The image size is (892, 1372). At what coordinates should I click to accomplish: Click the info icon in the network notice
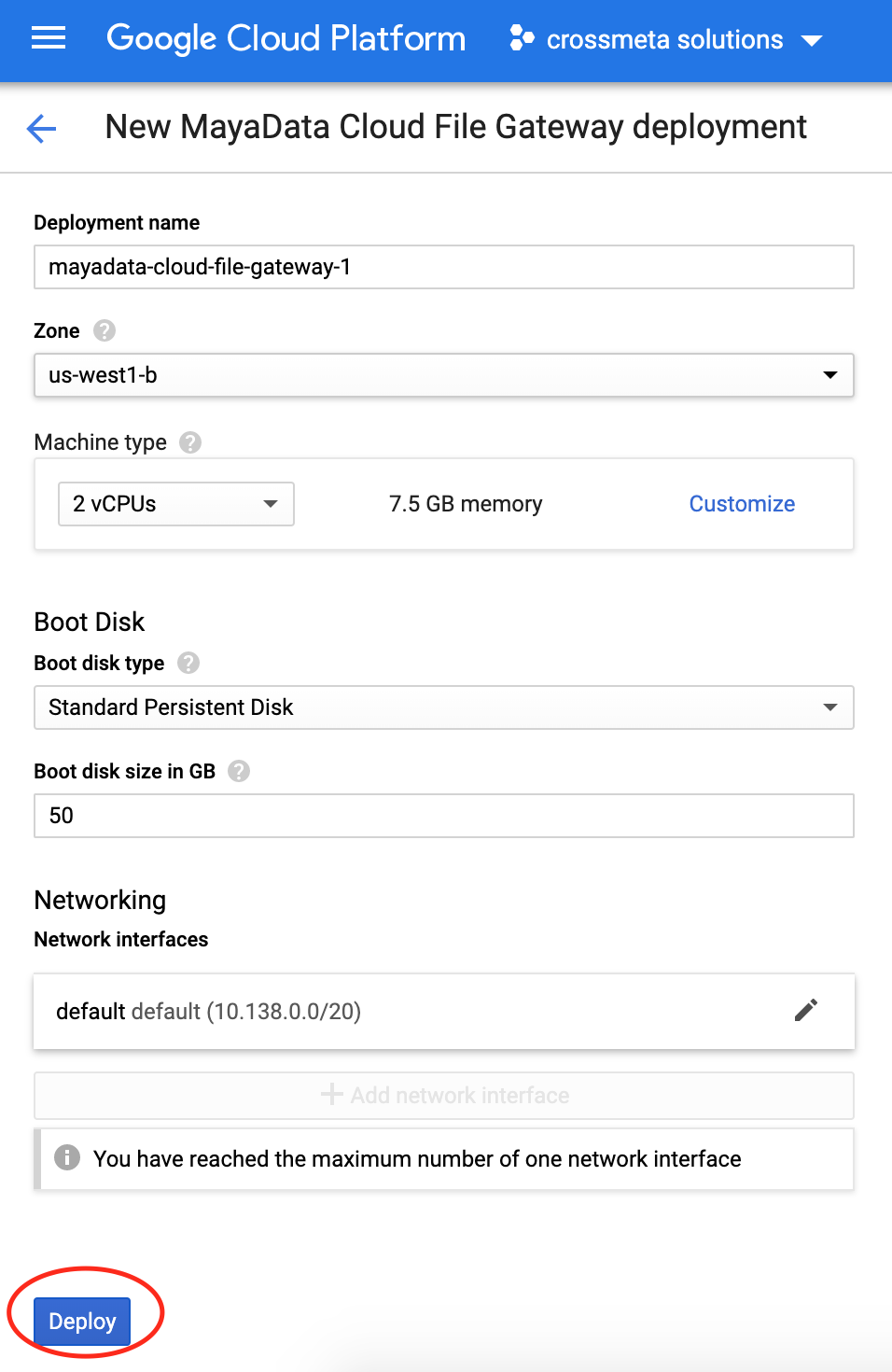click(67, 1158)
